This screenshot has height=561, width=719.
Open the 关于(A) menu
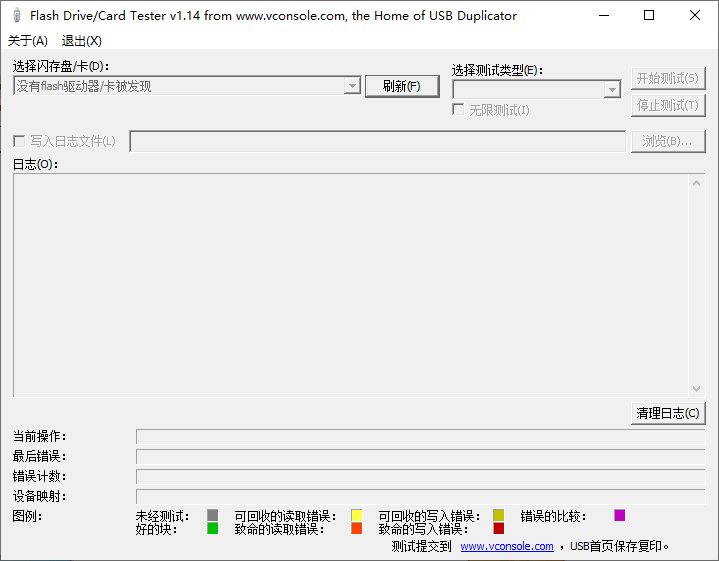28,41
